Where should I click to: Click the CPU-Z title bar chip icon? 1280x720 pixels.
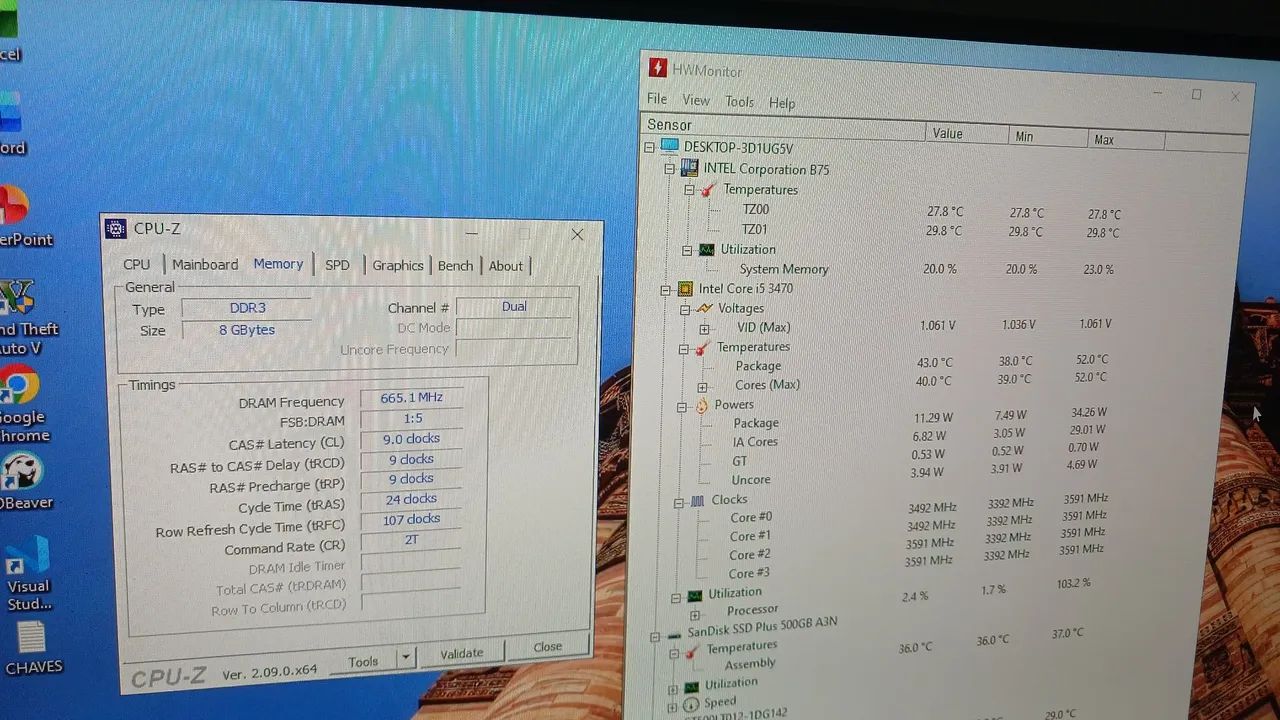point(116,228)
